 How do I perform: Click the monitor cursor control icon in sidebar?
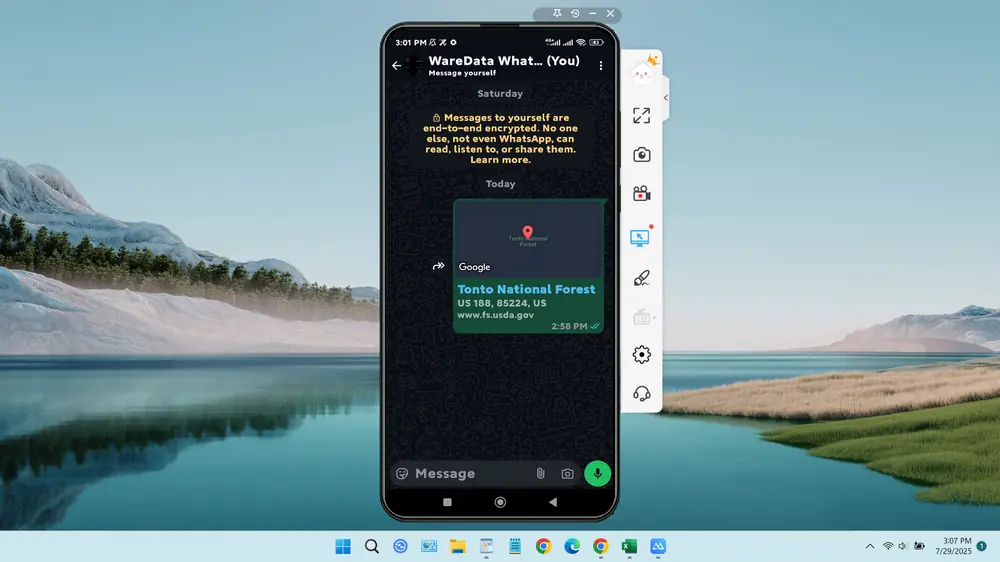click(x=640, y=237)
